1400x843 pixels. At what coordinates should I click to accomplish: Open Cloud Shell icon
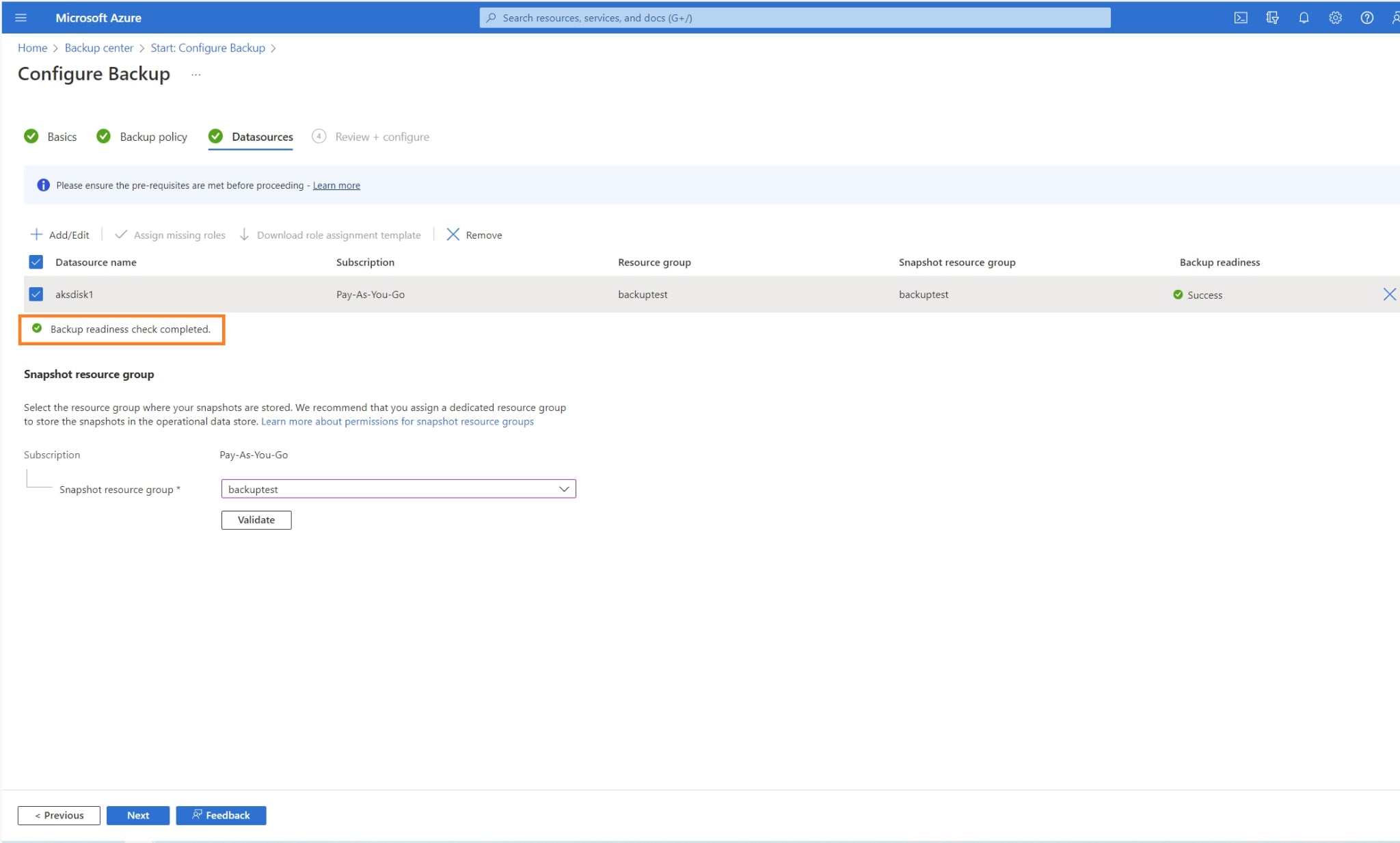point(1240,18)
